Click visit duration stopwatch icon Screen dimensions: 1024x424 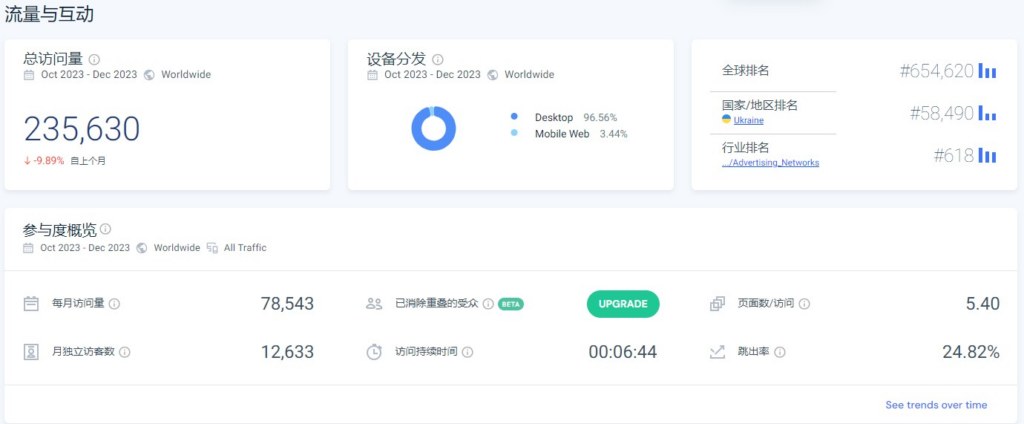coord(374,352)
